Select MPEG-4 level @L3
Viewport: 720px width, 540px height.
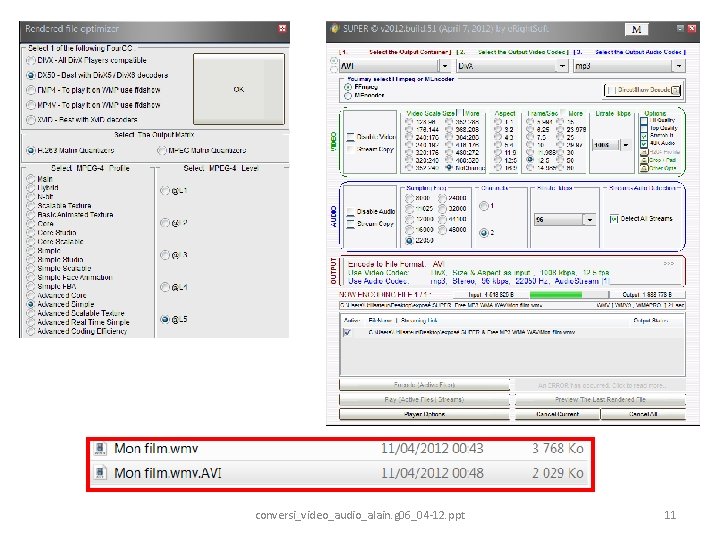[x=165, y=255]
